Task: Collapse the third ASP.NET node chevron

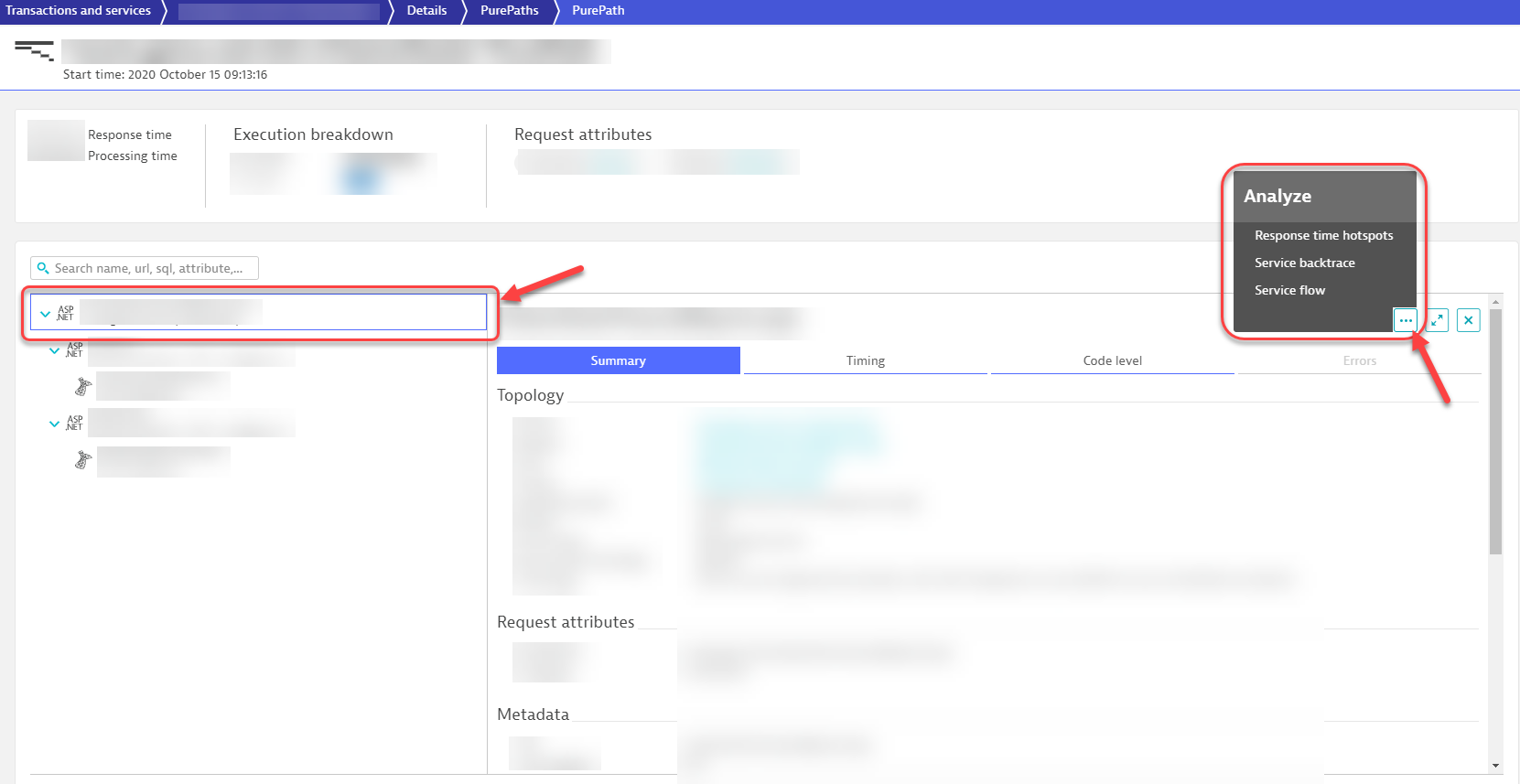Action: click(x=54, y=424)
